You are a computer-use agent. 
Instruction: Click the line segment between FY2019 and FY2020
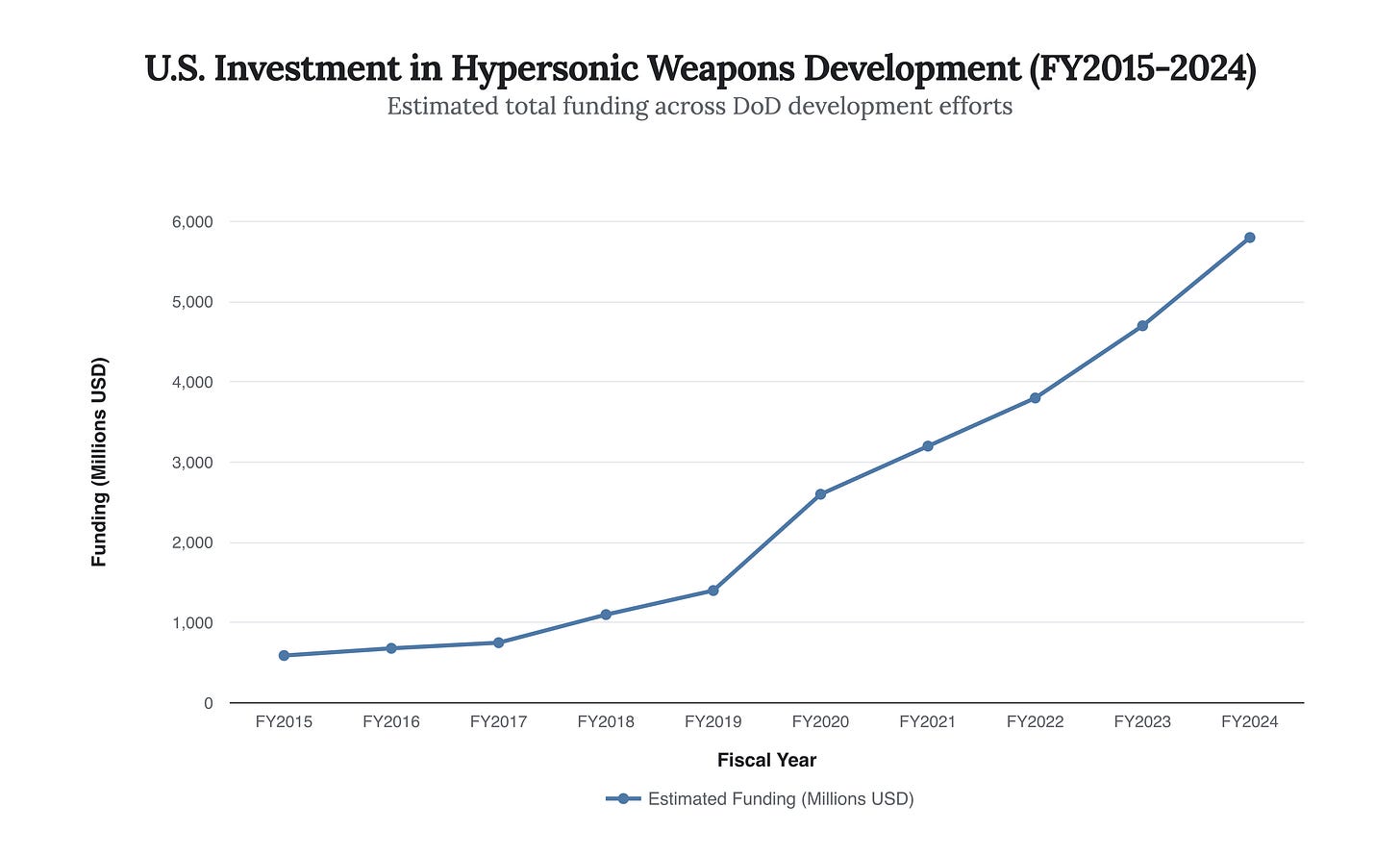(767, 541)
